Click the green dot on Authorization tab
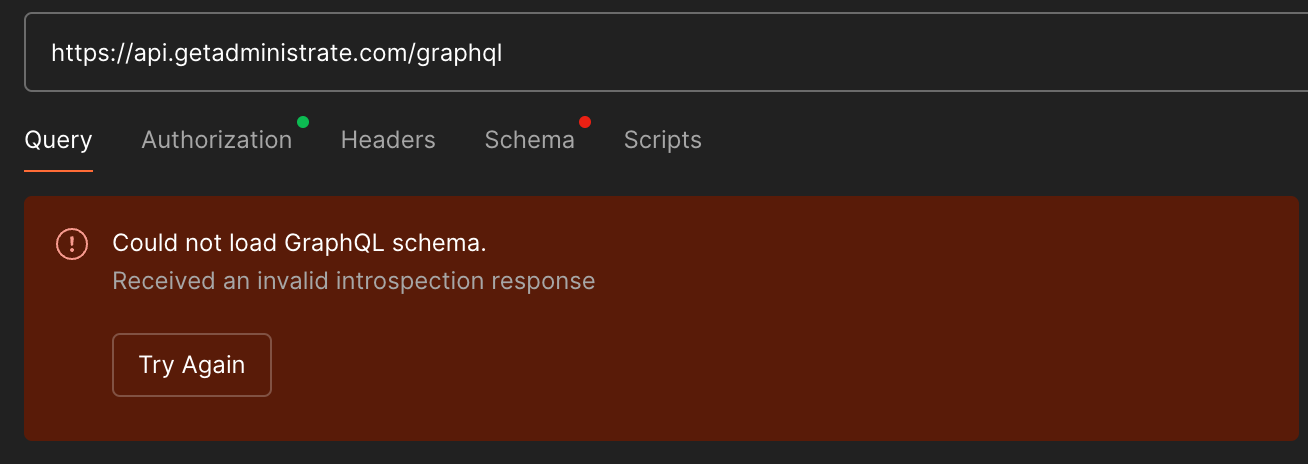1308x464 pixels. pos(303,122)
